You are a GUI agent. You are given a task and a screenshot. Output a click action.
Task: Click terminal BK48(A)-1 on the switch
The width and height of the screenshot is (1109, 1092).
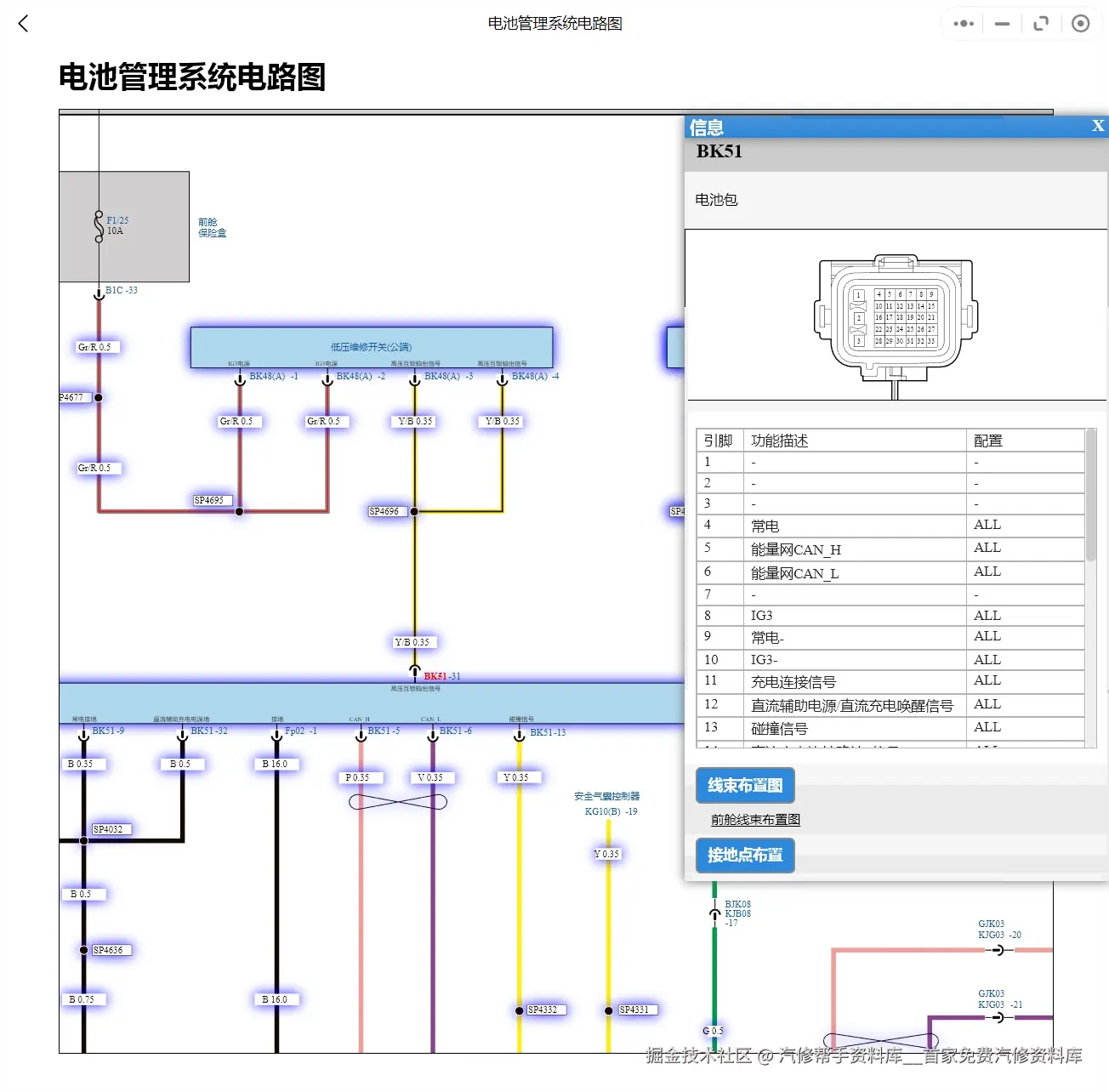239,380
